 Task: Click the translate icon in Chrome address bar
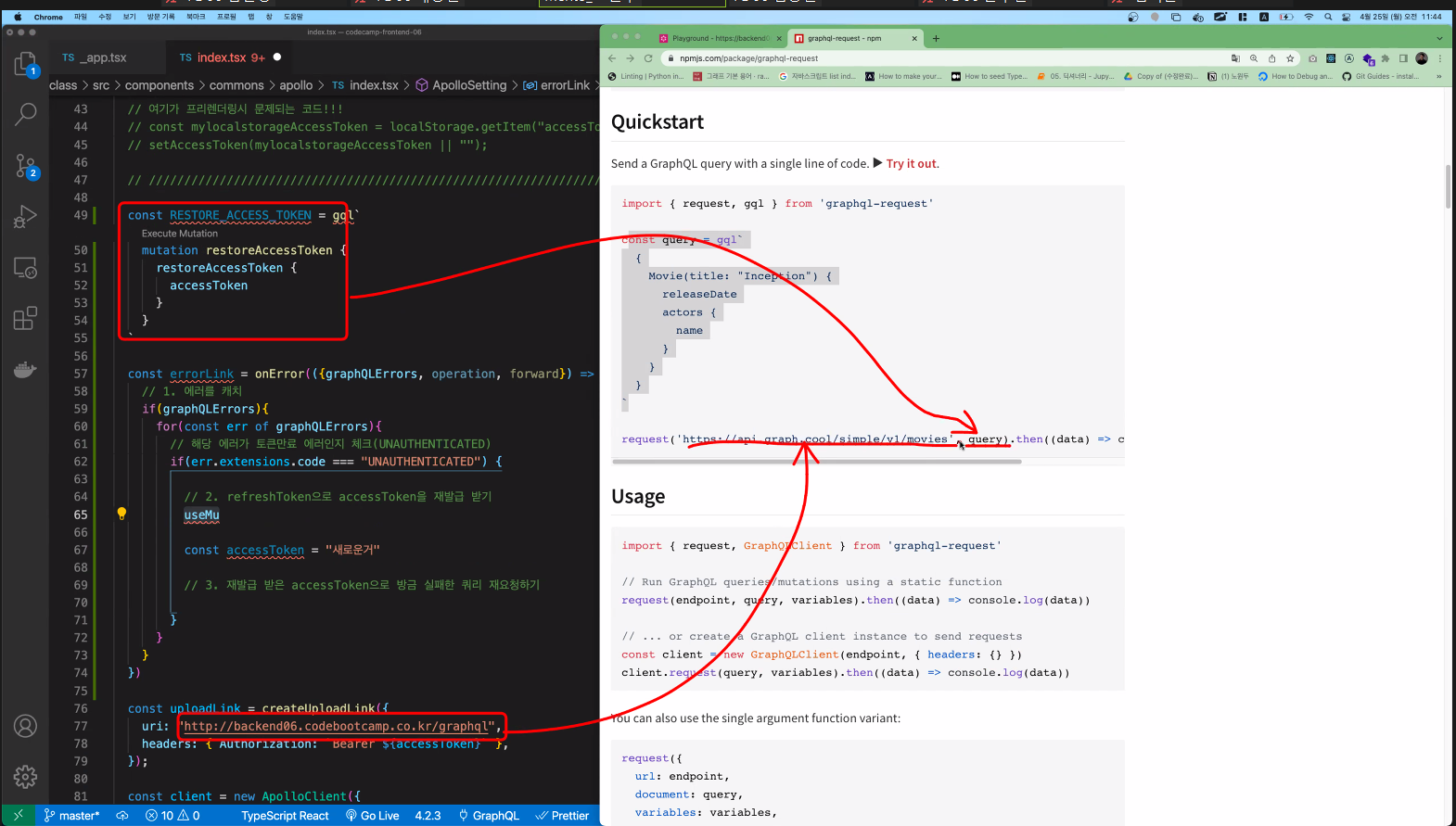click(1235, 58)
